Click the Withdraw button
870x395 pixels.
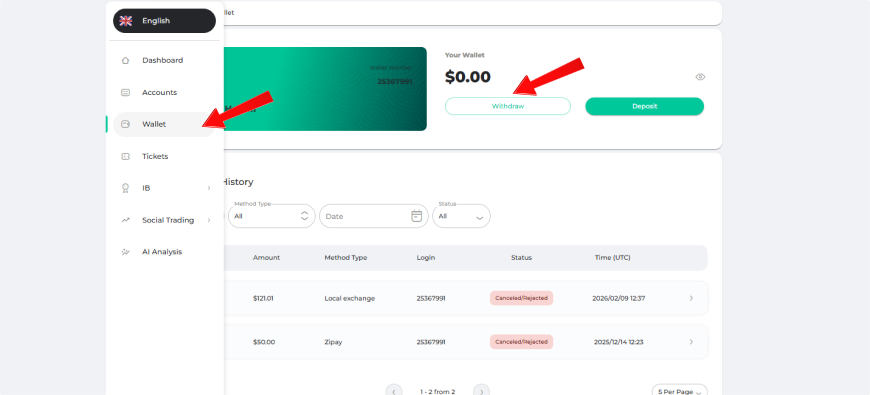508,106
